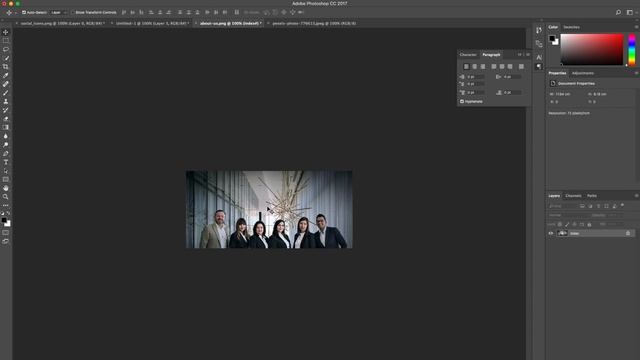Screen dimensions: 640x360
Task: Click the hue spectrum slider
Action: (x=632, y=49)
